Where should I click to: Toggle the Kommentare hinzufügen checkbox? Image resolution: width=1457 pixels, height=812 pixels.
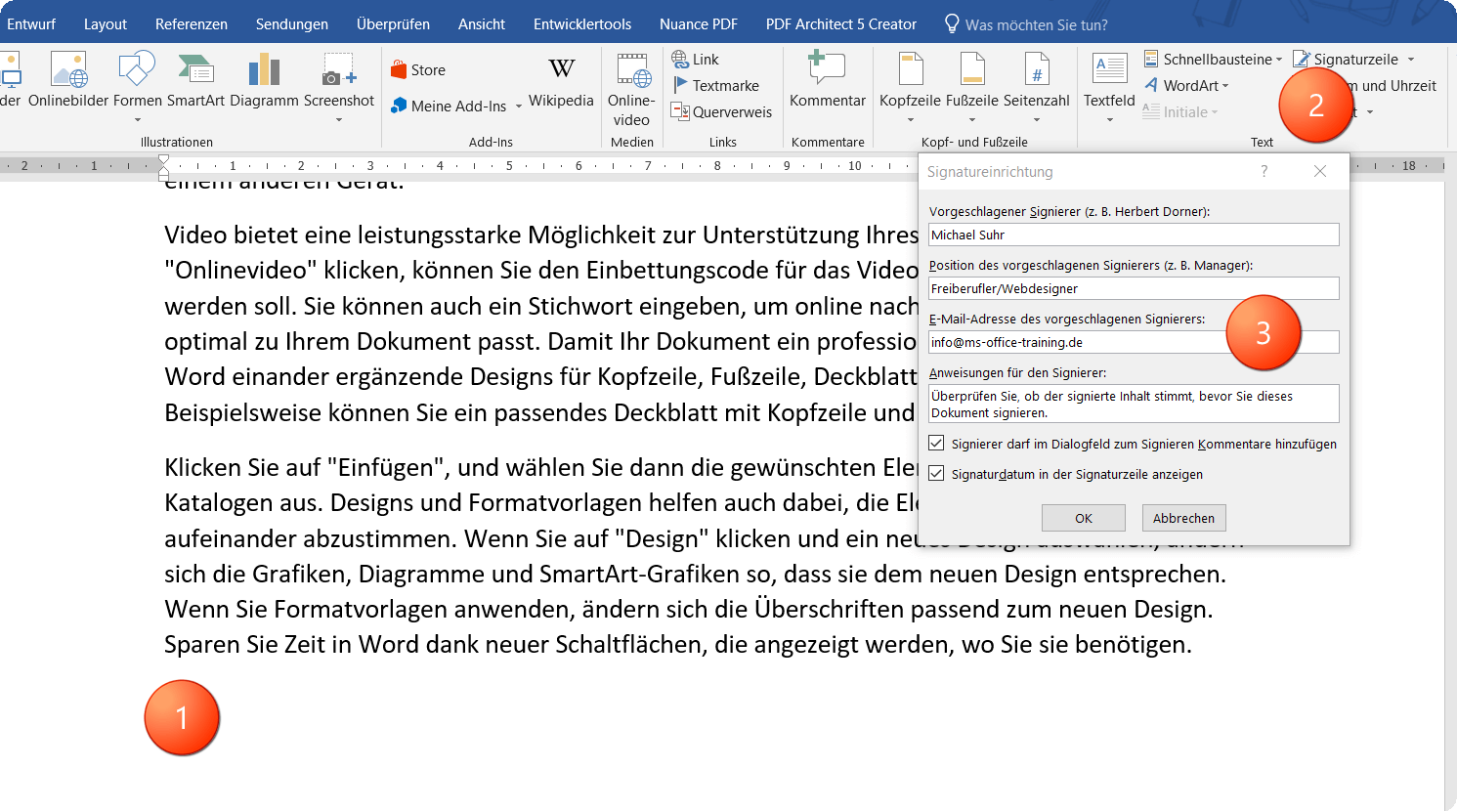tap(936, 444)
